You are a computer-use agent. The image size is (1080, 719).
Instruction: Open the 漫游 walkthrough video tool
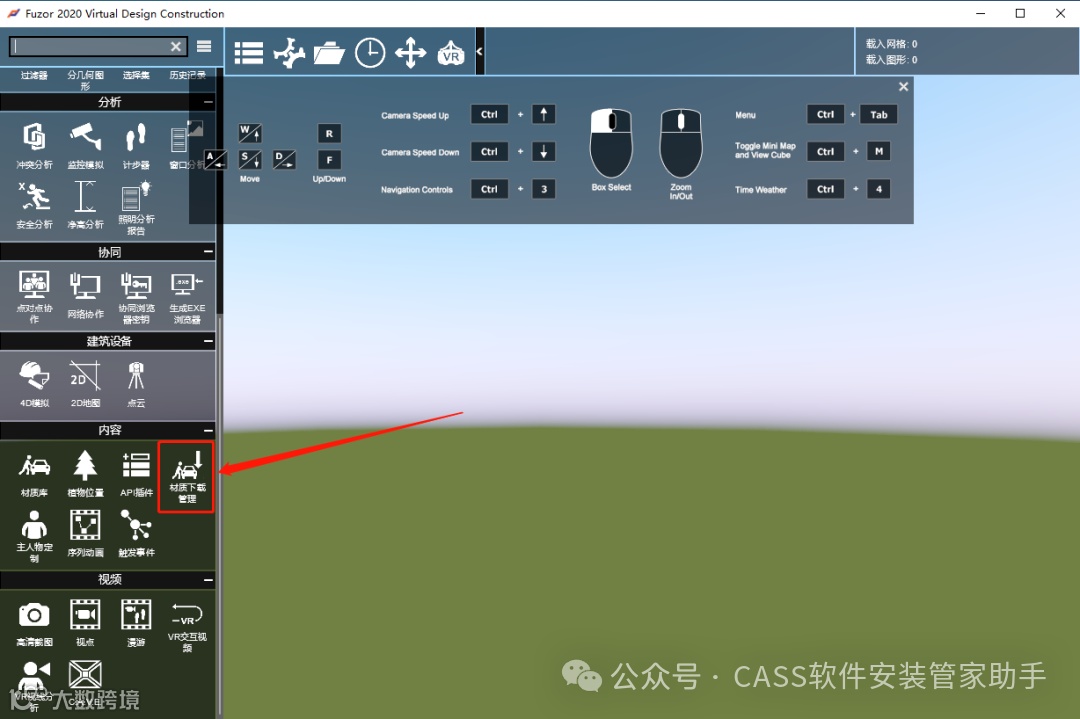136,623
